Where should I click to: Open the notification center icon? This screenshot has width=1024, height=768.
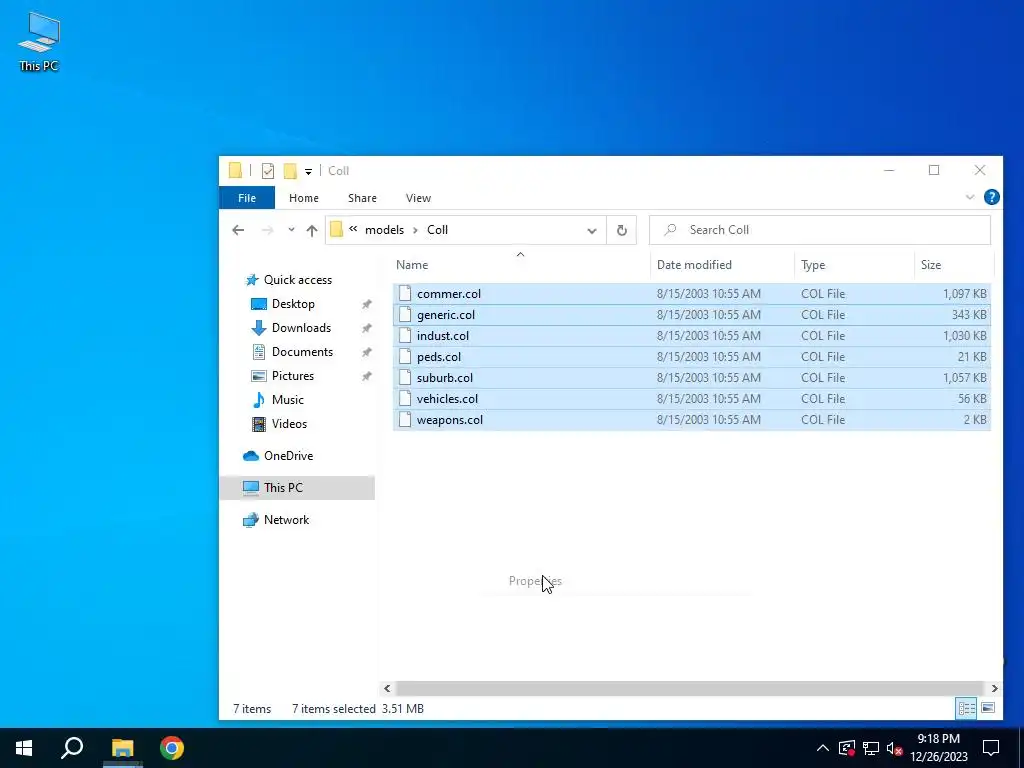point(991,748)
